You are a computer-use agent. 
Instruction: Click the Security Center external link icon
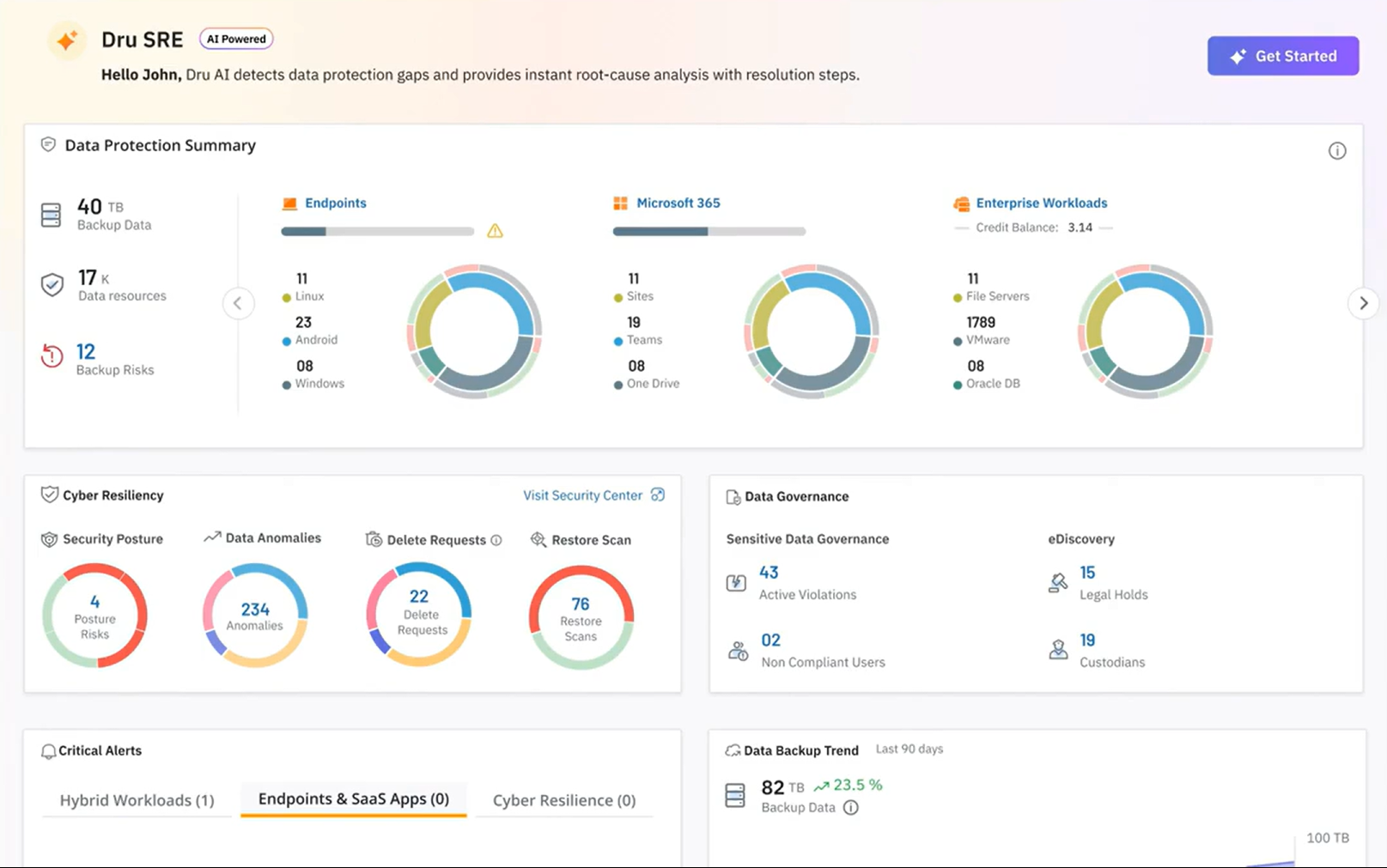658,495
